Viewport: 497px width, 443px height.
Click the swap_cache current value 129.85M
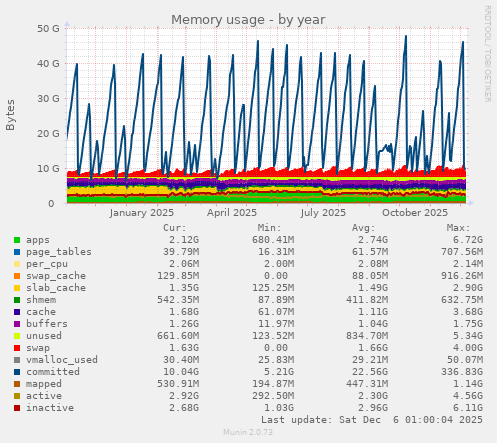[178, 276]
